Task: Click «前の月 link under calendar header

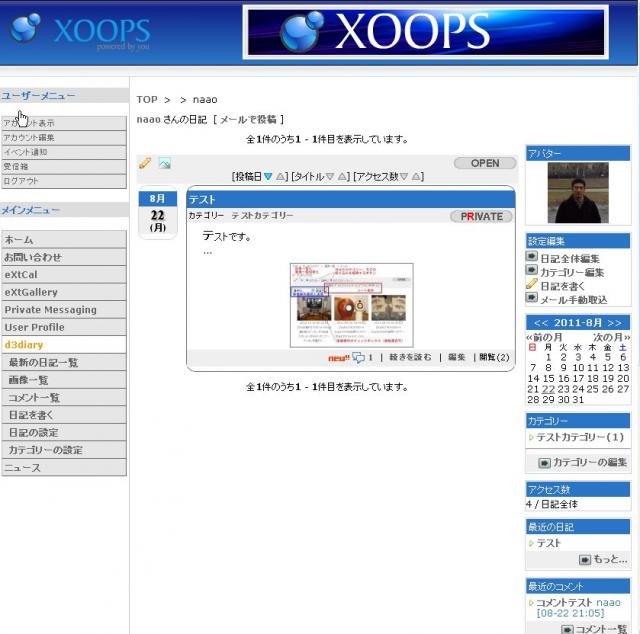Action: pyautogui.click(x=544, y=338)
